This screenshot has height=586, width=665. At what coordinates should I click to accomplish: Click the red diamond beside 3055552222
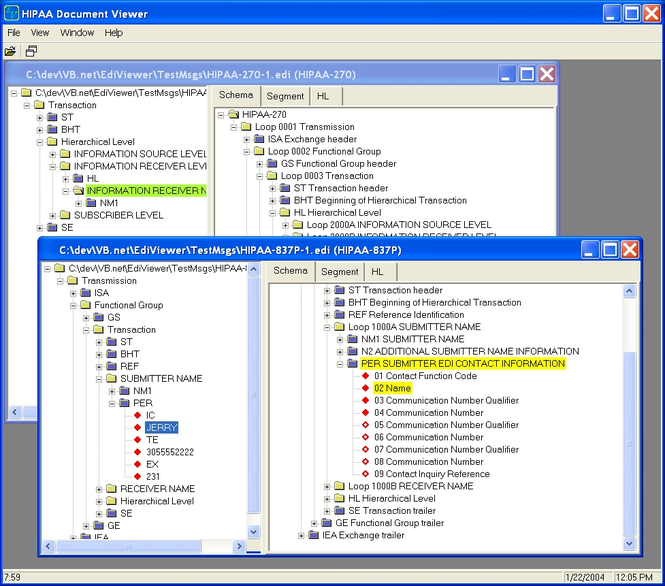coord(137,452)
